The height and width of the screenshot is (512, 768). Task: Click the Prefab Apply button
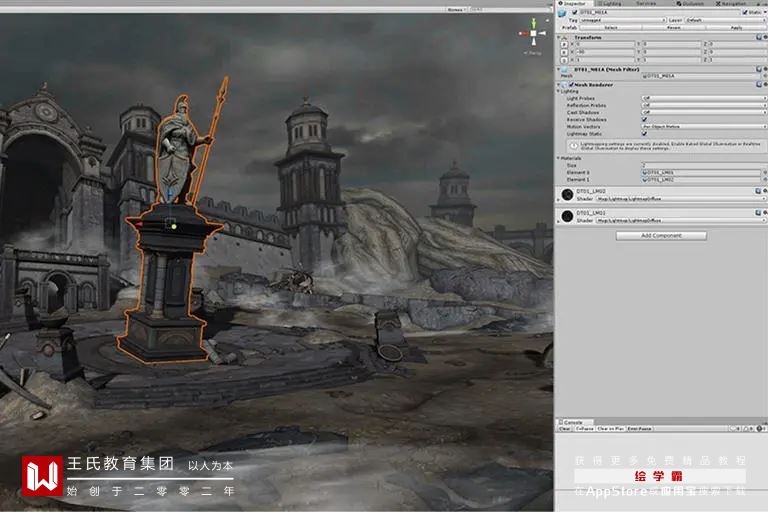point(736,28)
